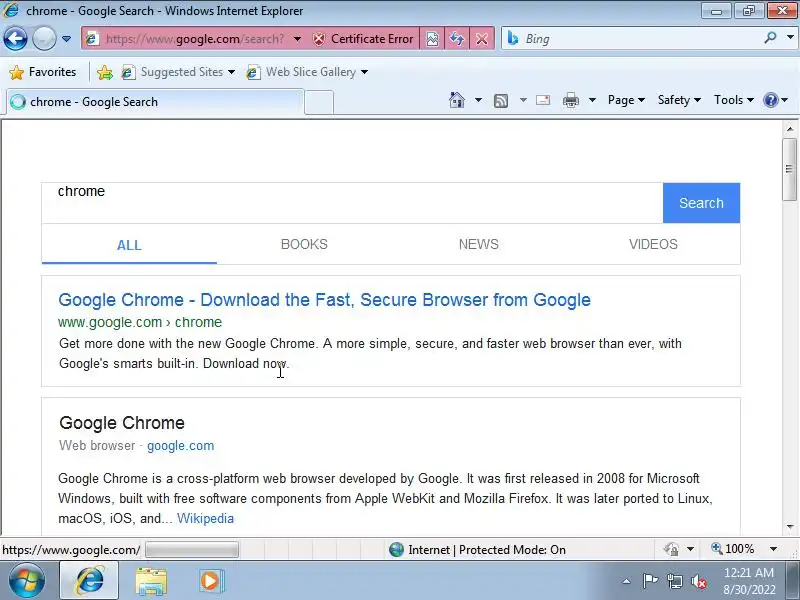
Task: Click the greyed Forward arrow button
Action: [44, 38]
